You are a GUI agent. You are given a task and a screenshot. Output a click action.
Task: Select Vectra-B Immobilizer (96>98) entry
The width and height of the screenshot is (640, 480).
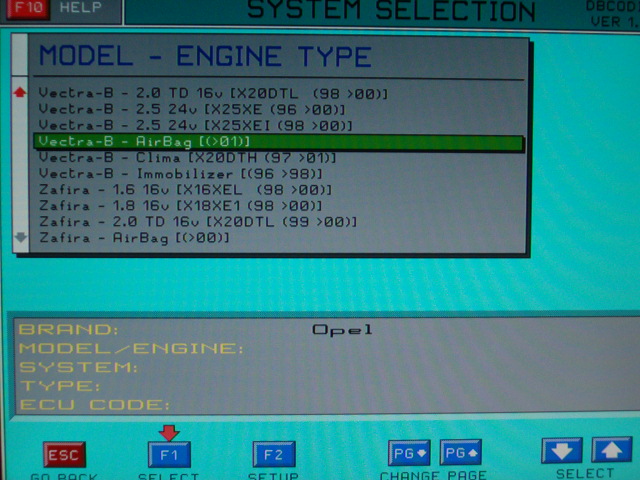180,173
